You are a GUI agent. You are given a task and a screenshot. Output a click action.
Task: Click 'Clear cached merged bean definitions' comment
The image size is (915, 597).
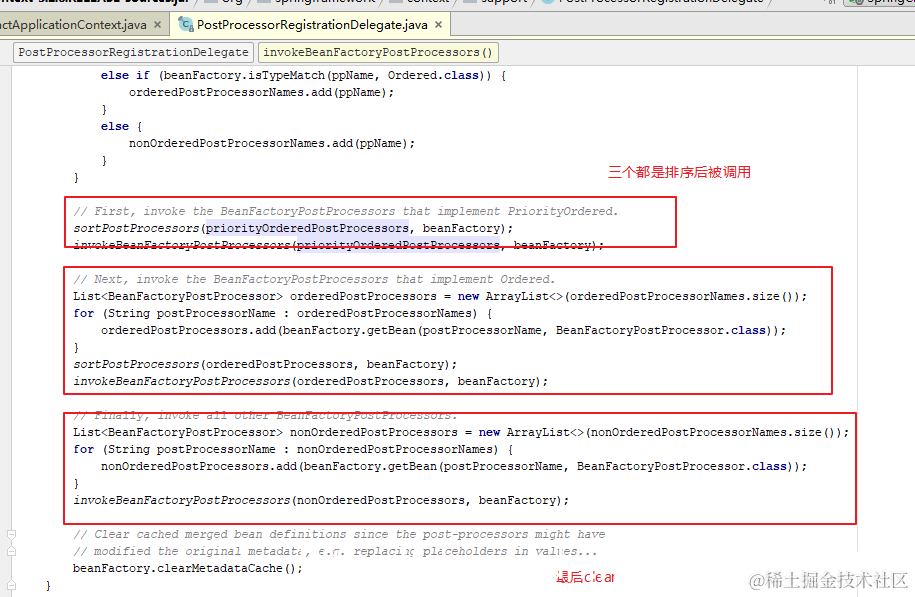click(339, 534)
